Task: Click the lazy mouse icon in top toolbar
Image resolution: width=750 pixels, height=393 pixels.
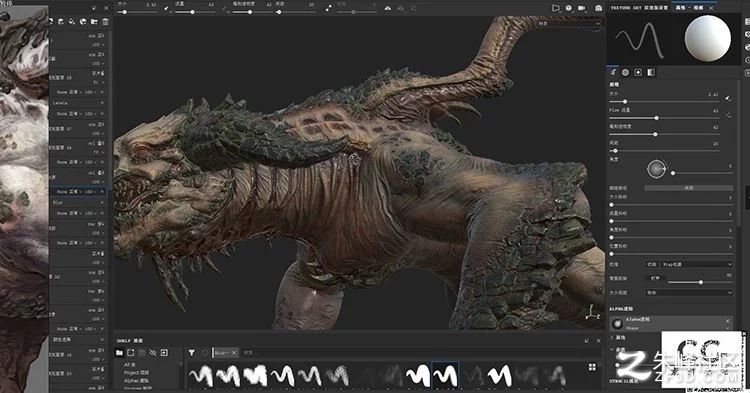Action: (329, 8)
